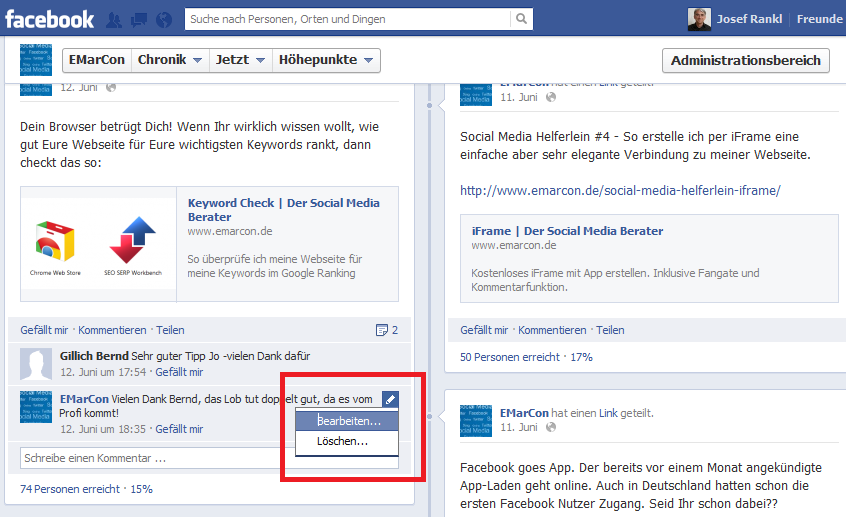Click EMarCon avatar on Facebook goes App post

[x=476, y=420]
